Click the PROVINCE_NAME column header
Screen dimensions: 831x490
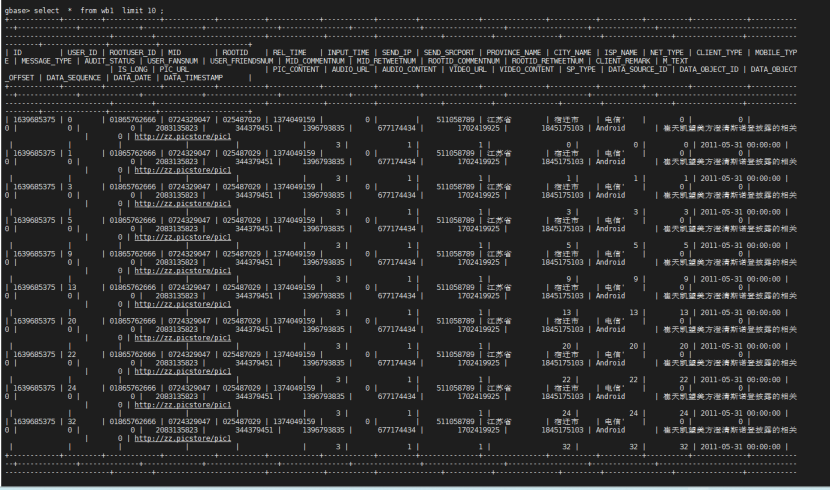coord(514,52)
